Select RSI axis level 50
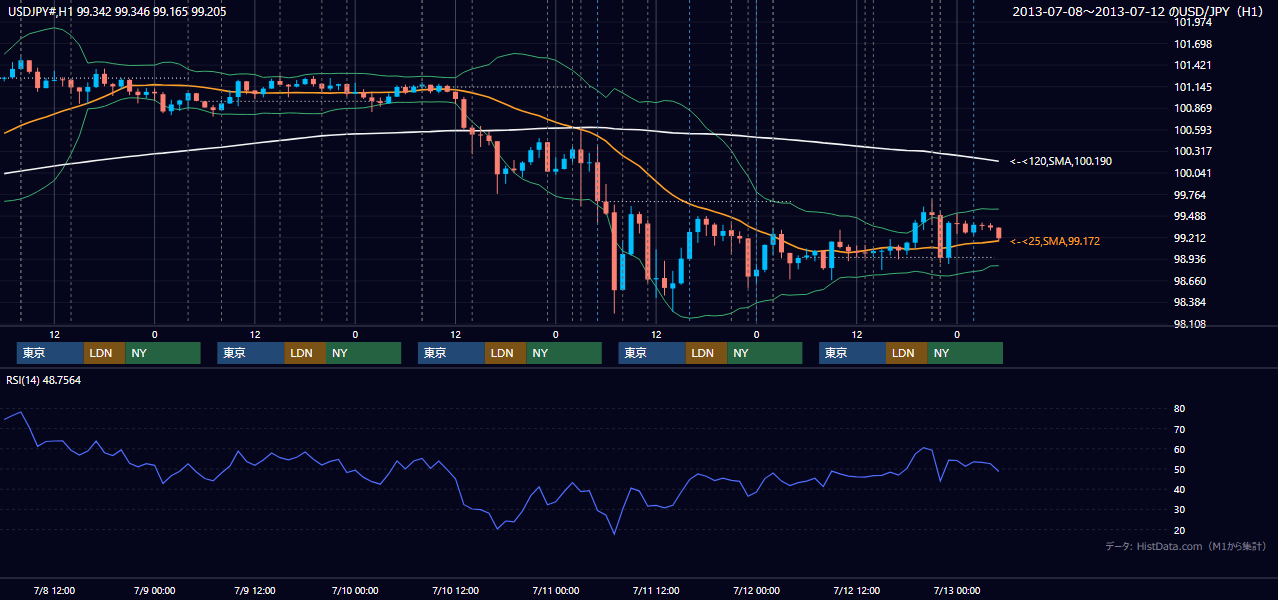 click(1180, 469)
